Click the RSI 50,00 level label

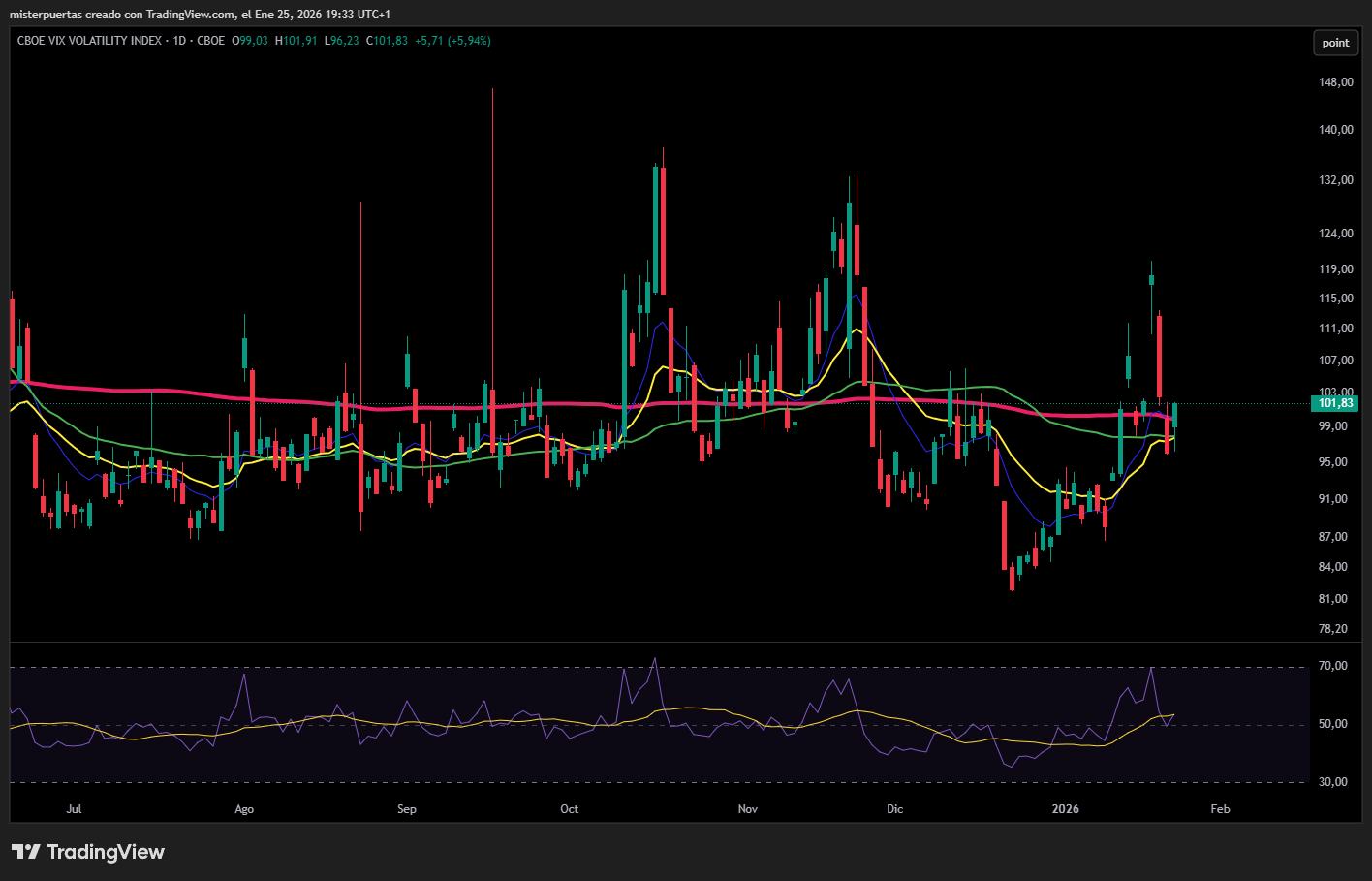pyautogui.click(x=1333, y=724)
